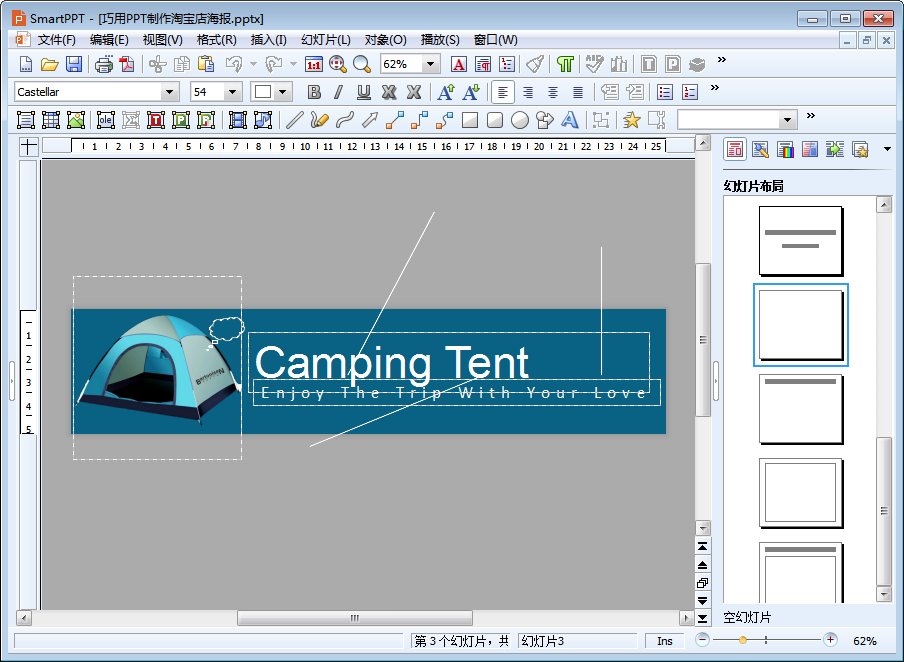This screenshot has height=662, width=904.
Task: Insert picture frame from the drawing toolbar
Action: coord(76,120)
